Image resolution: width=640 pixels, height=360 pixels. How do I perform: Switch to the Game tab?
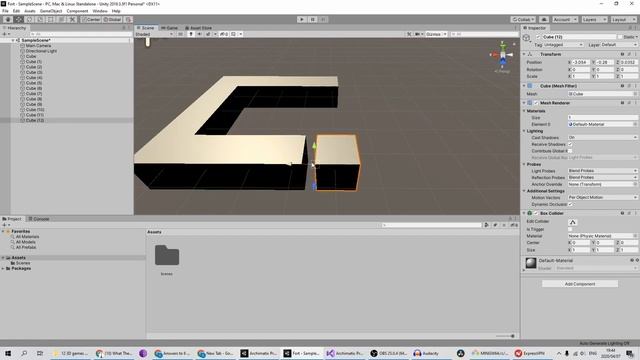coord(169,28)
